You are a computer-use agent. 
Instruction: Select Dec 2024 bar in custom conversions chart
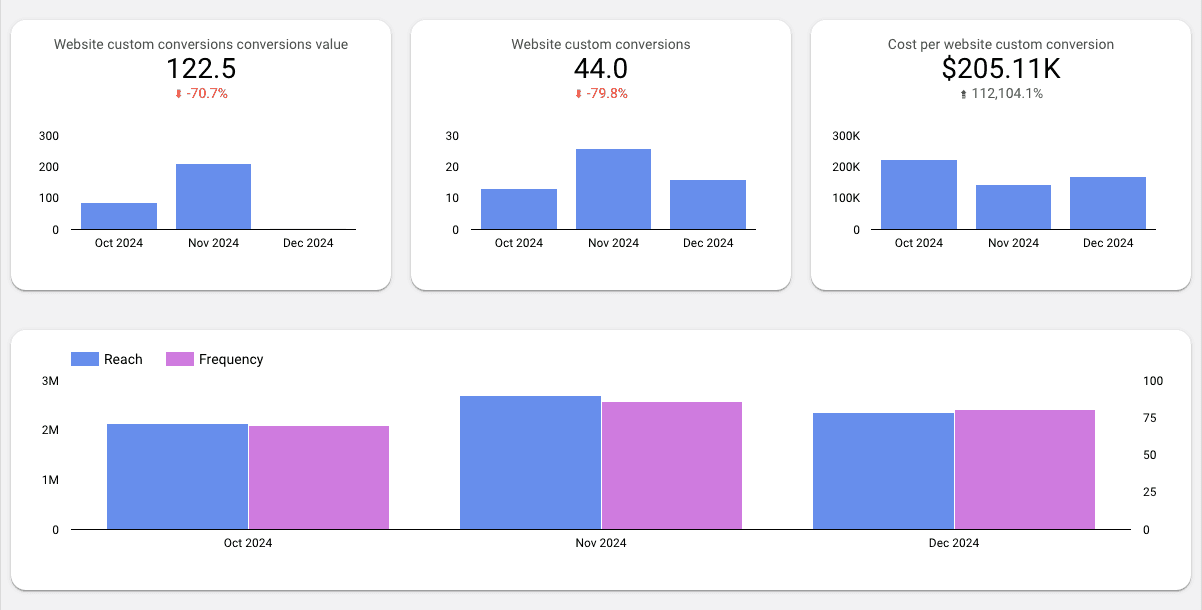708,205
